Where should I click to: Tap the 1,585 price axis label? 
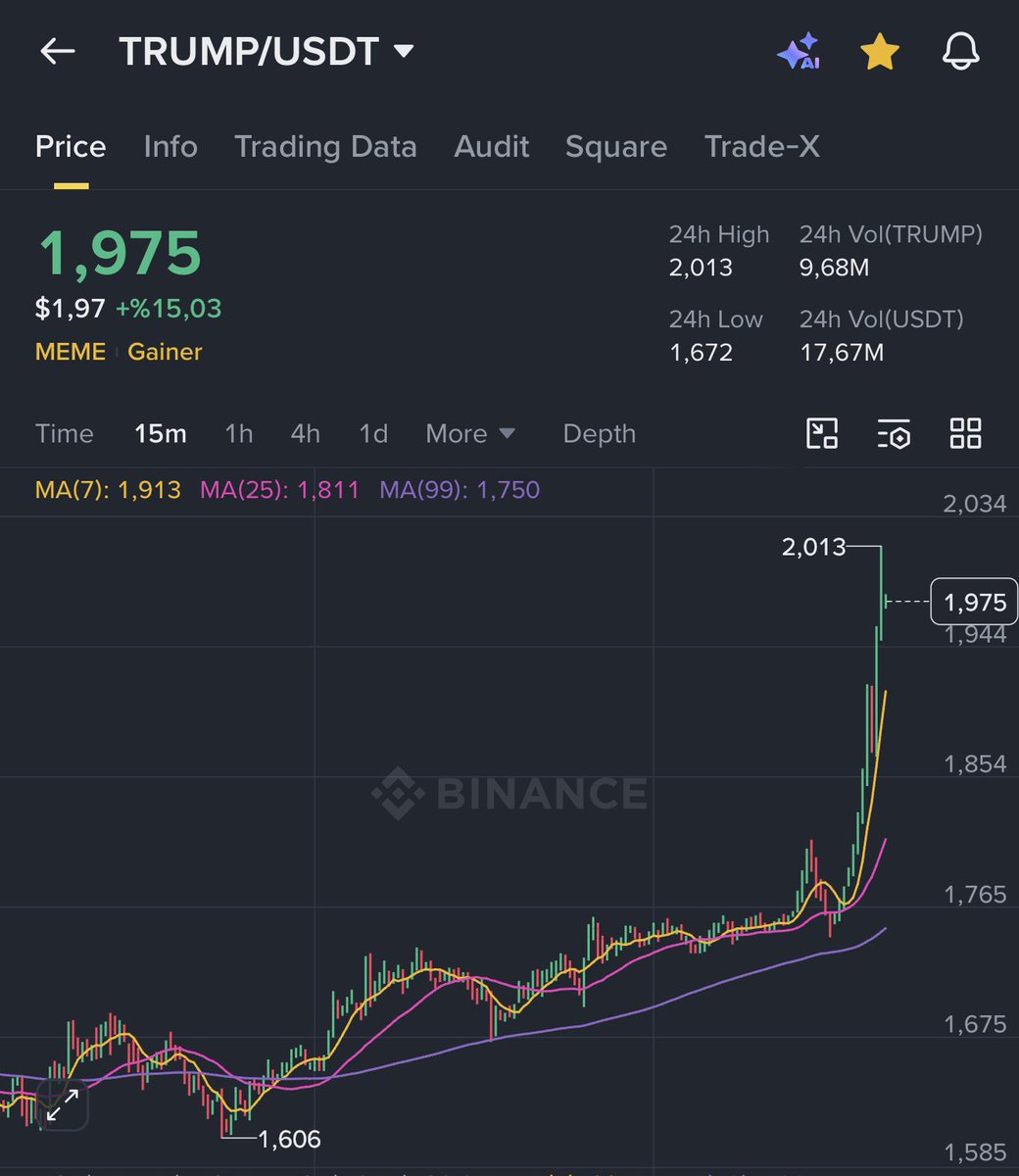[975, 1152]
